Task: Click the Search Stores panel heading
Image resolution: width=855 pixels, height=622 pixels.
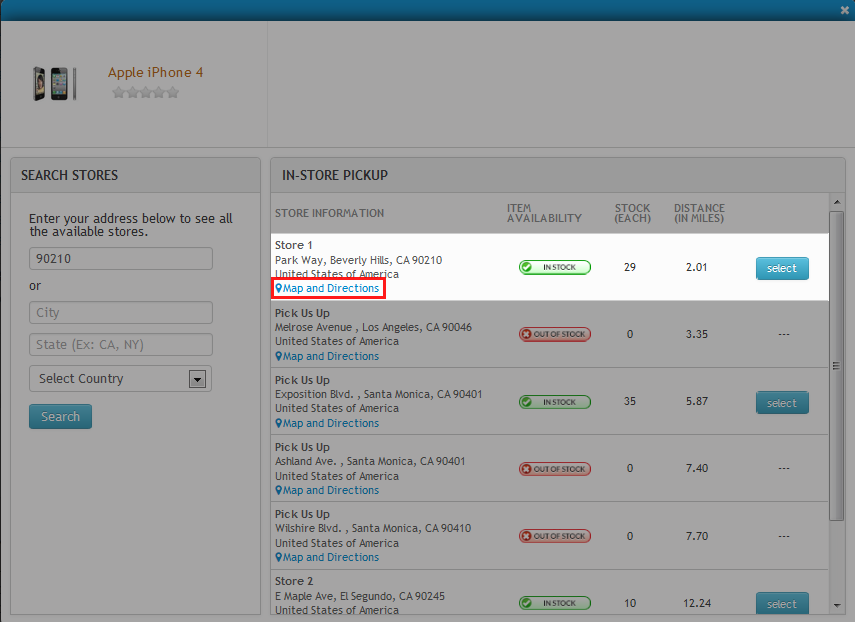Action: point(69,175)
